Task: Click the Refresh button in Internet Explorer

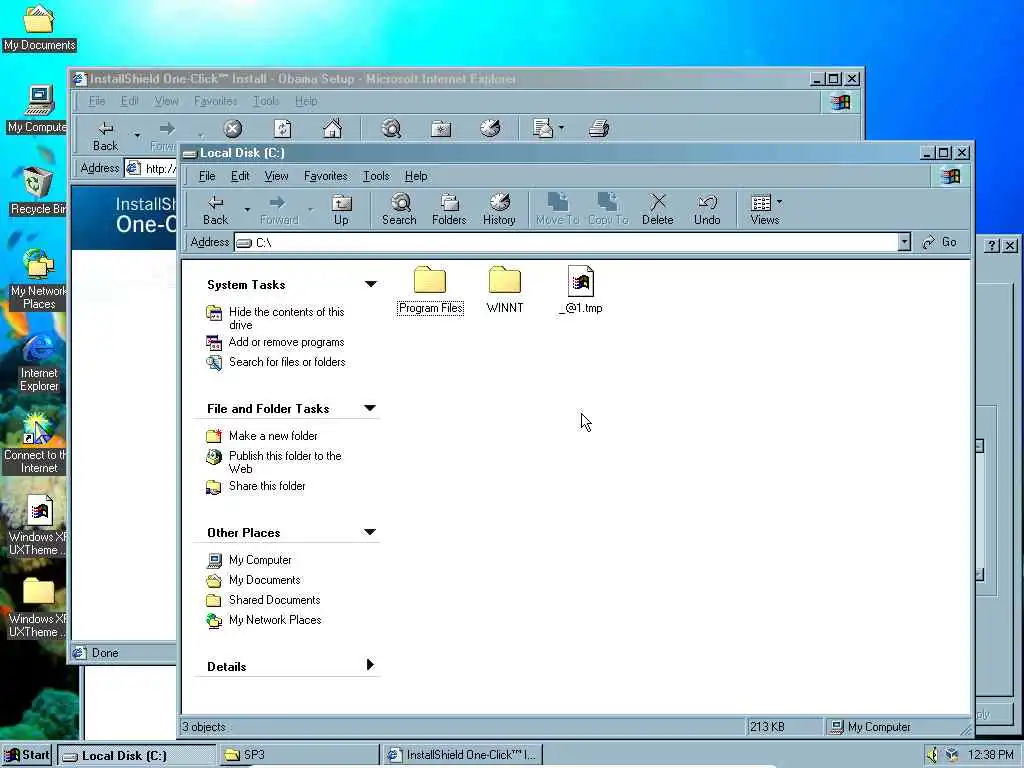Action: 282,129
